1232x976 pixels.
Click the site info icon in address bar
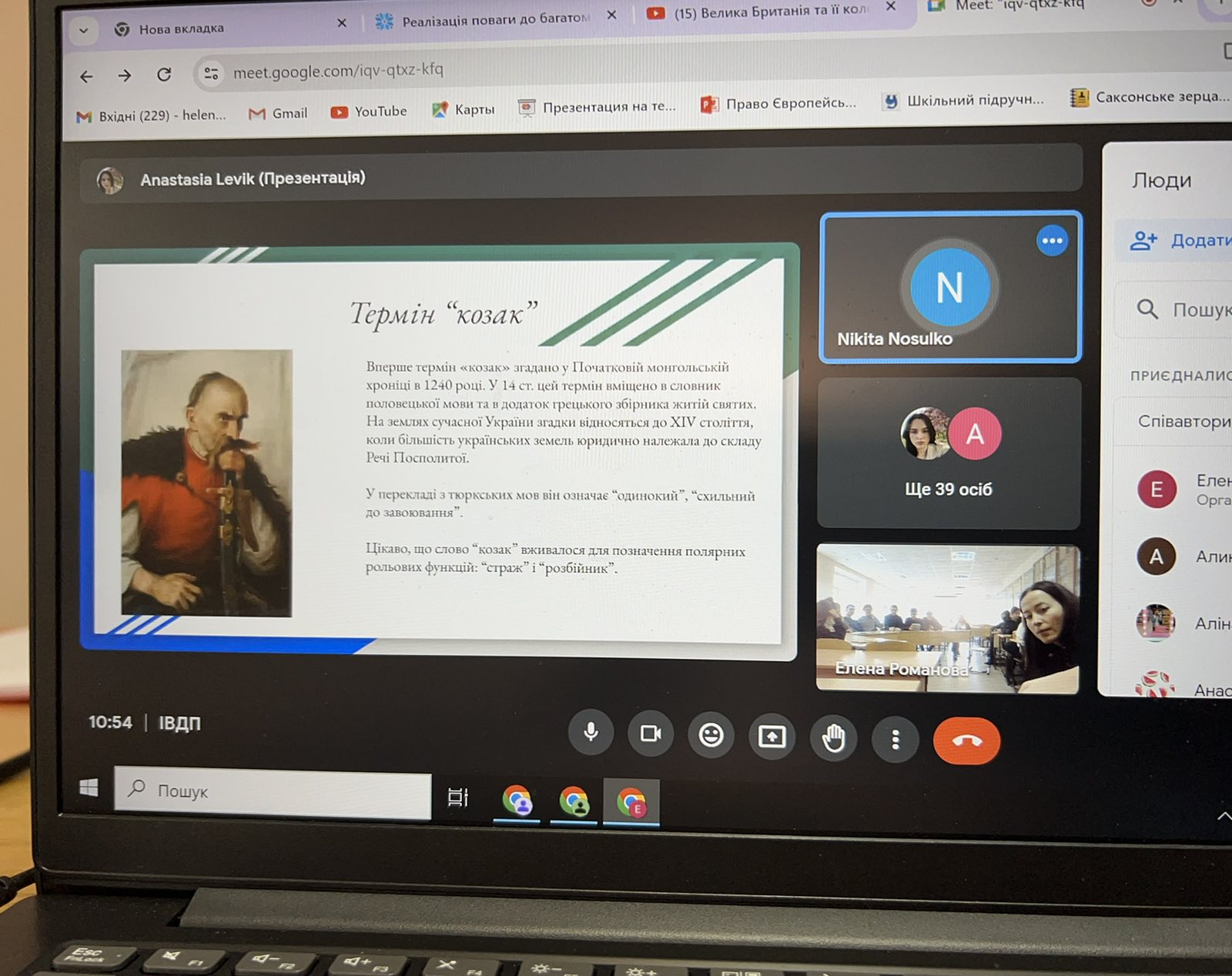(x=210, y=74)
